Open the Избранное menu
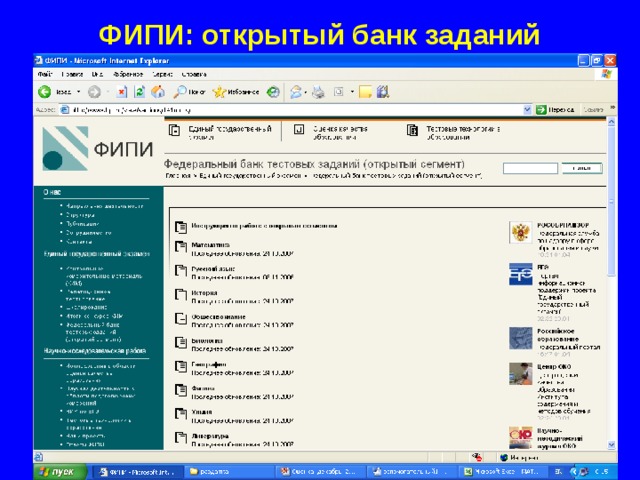 (128, 74)
